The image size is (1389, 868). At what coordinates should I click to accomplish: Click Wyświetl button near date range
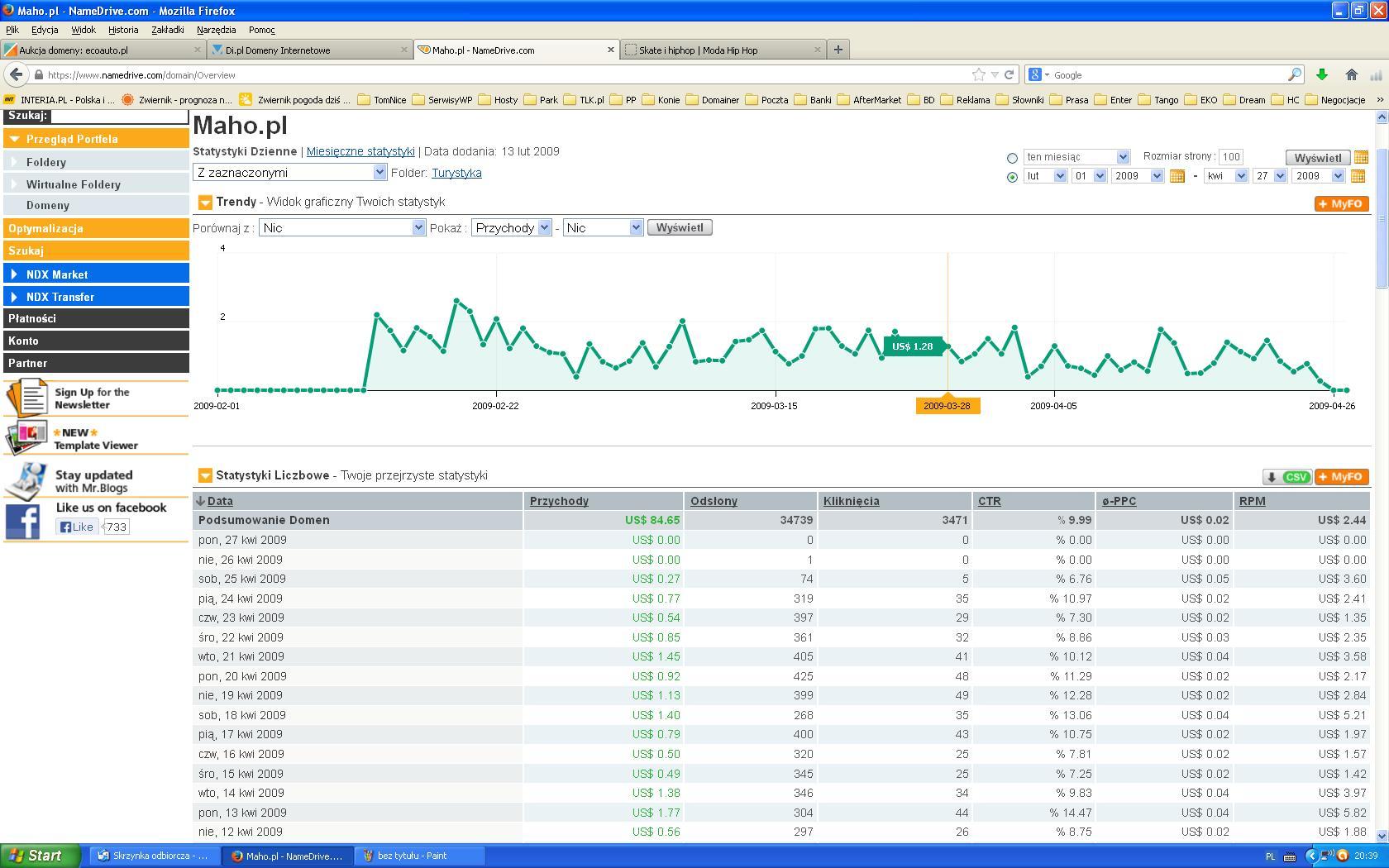(x=1318, y=157)
